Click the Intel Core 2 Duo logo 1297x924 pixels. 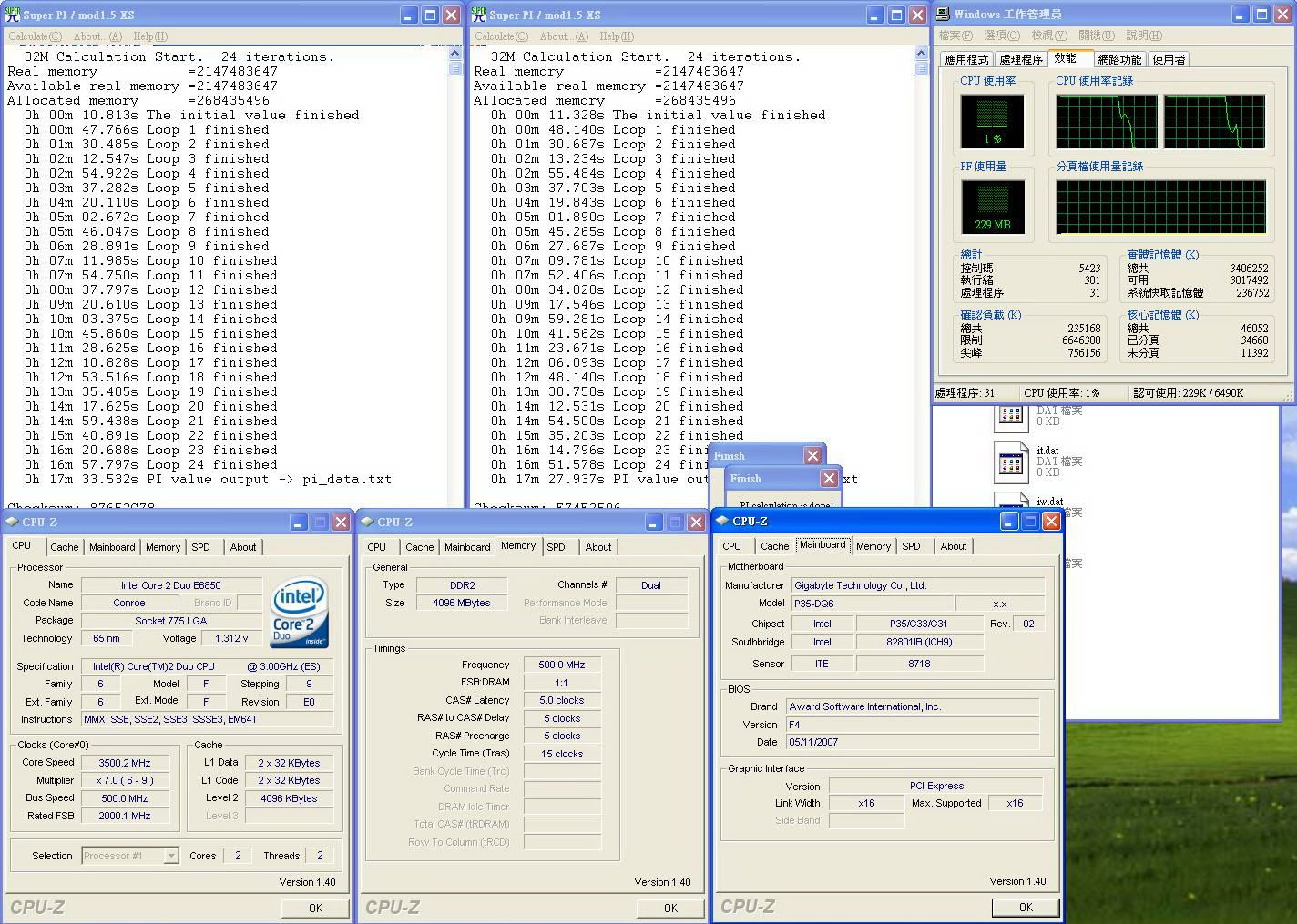(299, 614)
